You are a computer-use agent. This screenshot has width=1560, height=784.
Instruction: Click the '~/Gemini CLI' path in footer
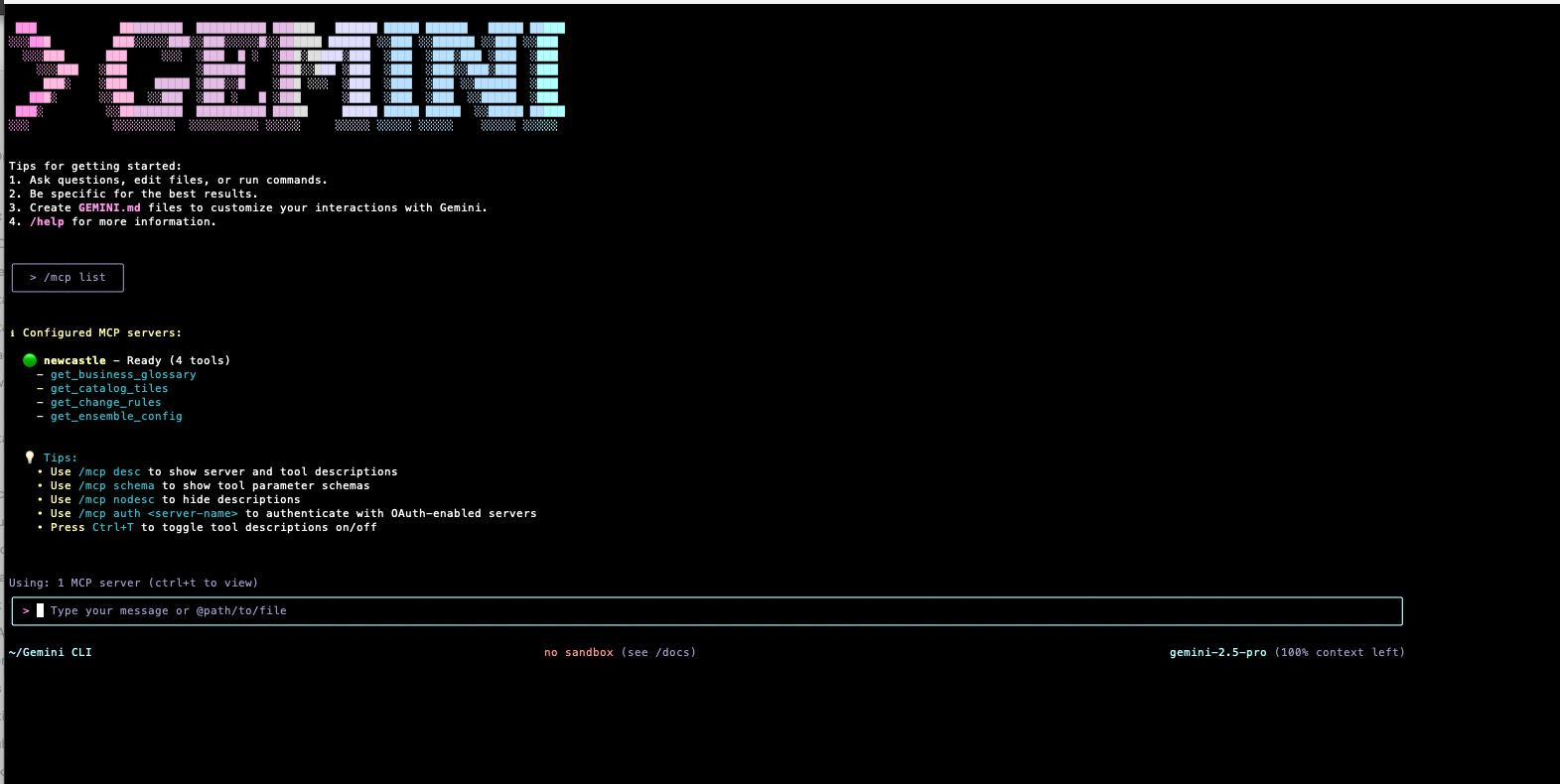(50, 653)
